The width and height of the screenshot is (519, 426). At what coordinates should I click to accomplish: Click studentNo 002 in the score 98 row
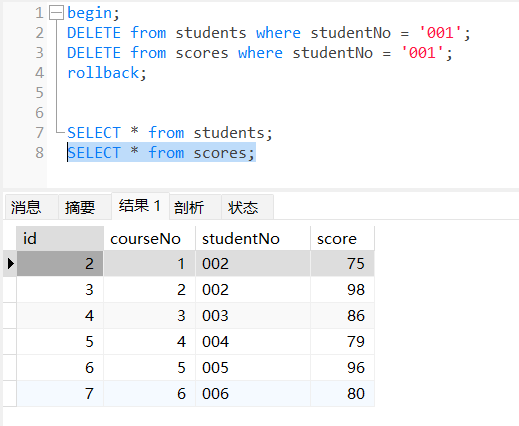coord(253,290)
